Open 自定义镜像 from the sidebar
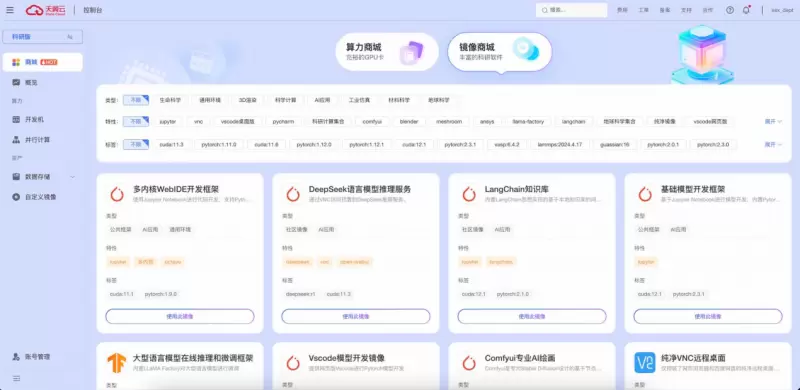 coord(41,197)
